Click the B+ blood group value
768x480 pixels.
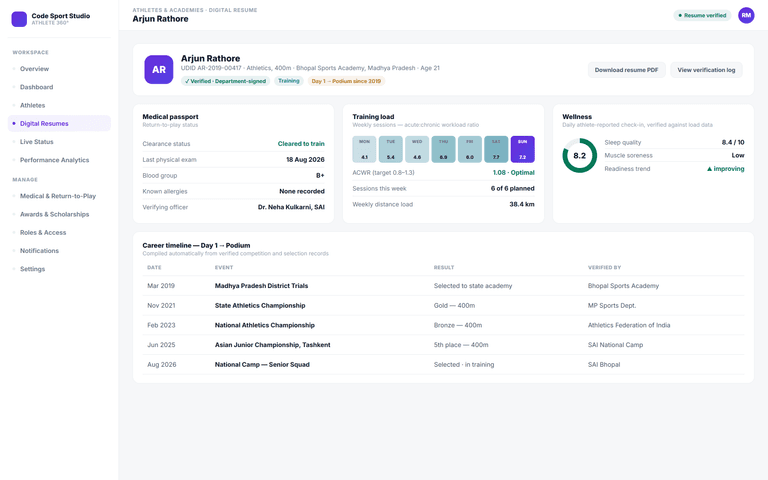[x=320, y=175]
